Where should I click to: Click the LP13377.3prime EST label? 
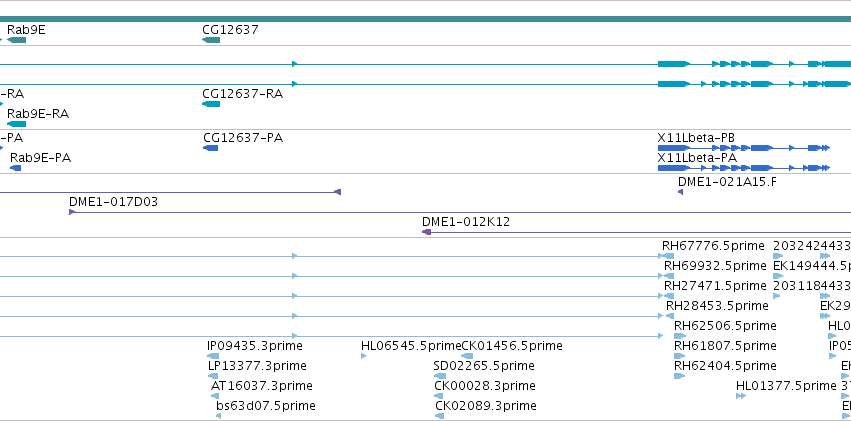coord(257,366)
